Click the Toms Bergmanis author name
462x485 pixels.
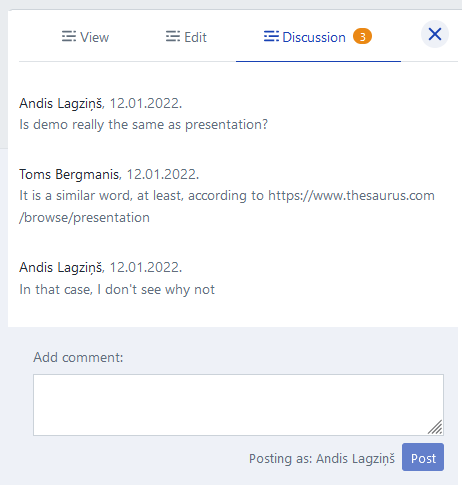pyautogui.click(x=69, y=174)
